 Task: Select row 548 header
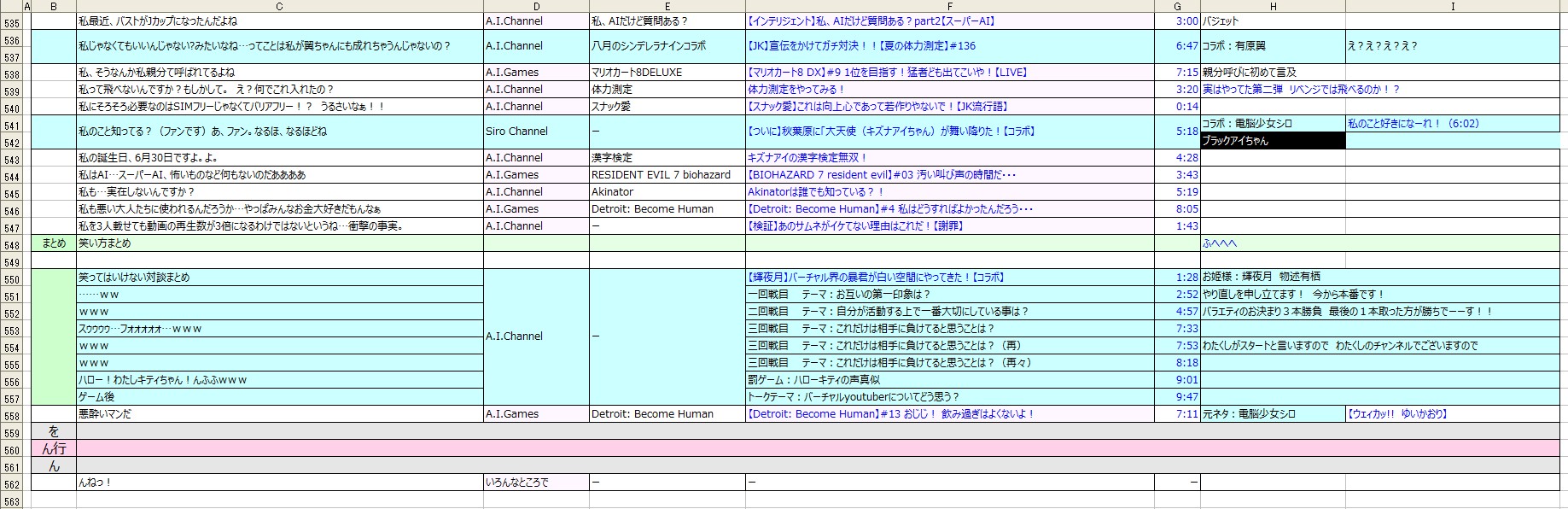click(11, 243)
